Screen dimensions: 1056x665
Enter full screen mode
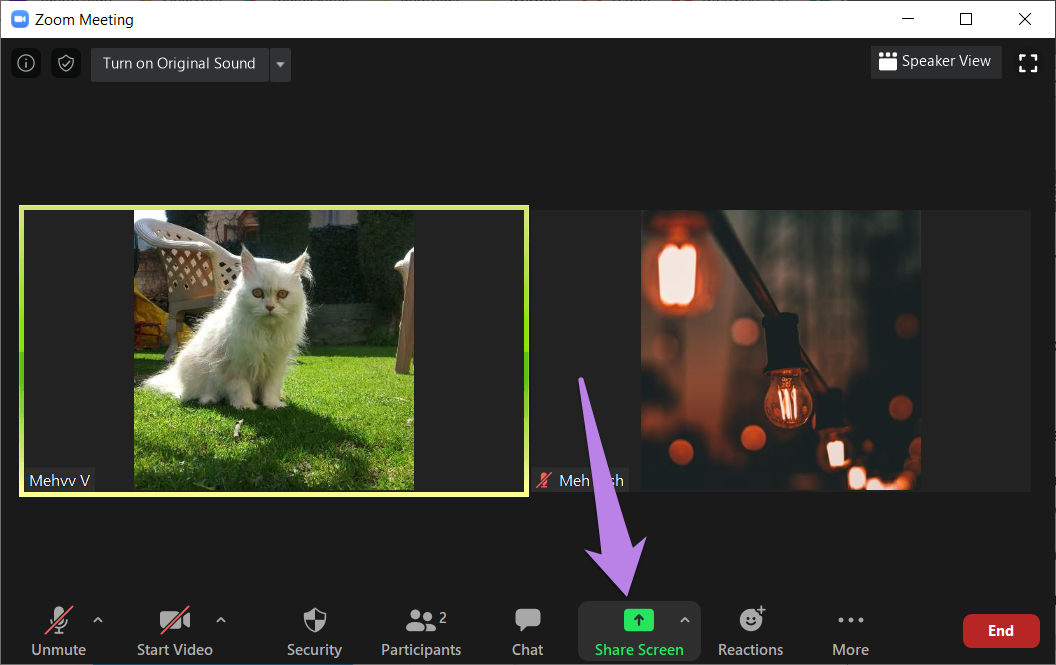point(1028,63)
